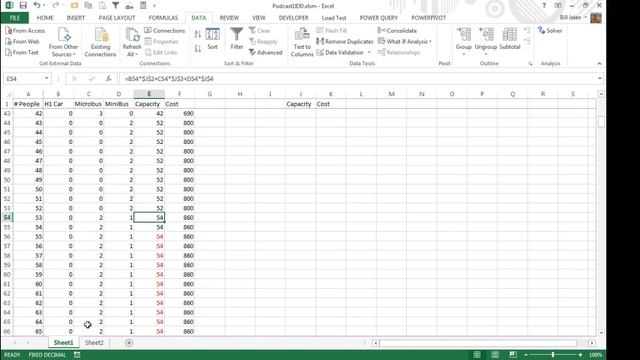Switch to the HOME ribbon tab
640x360 pixels.
pos(45,18)
